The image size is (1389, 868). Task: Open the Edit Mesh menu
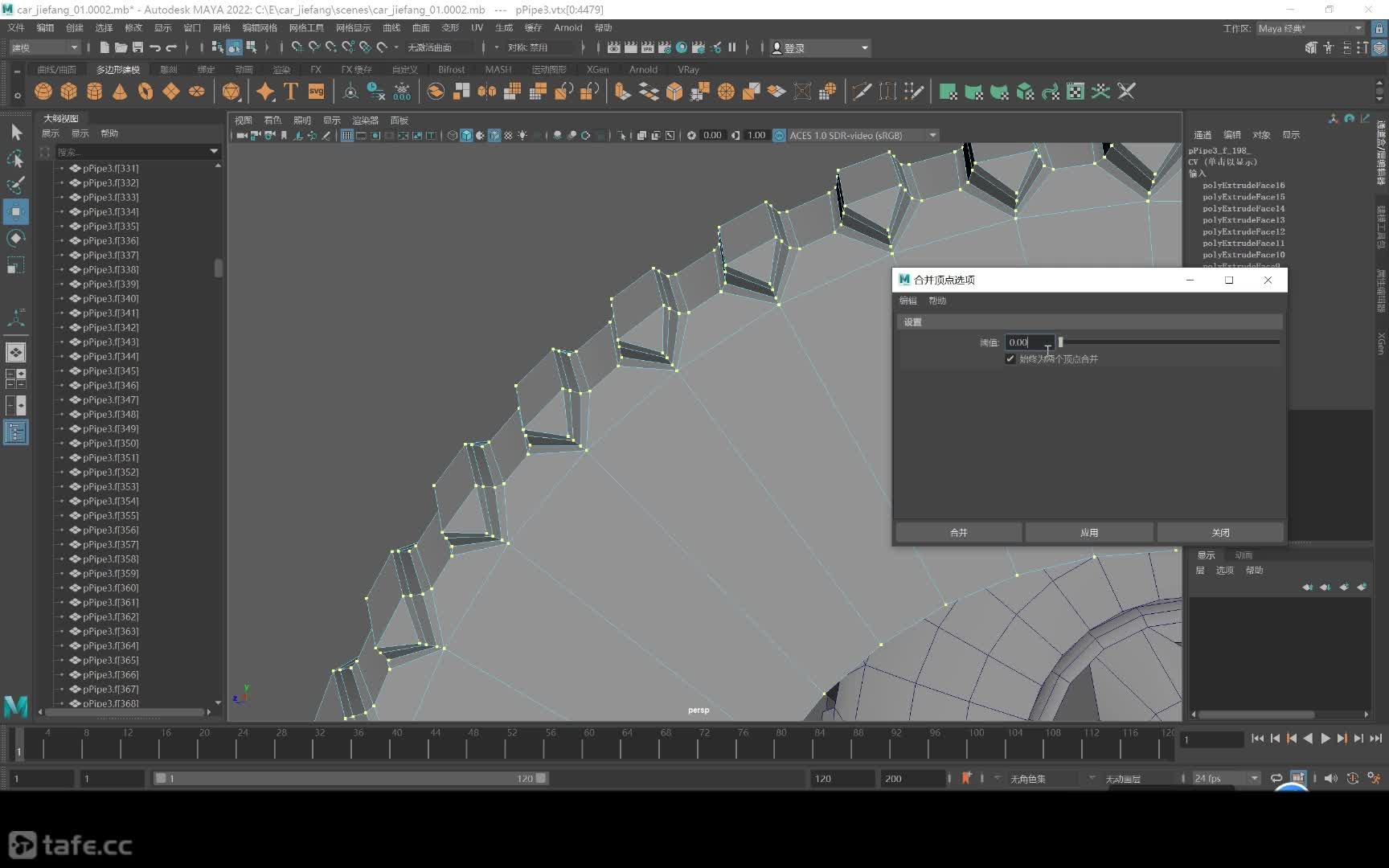pyautogui.click(x=260, y=27)
